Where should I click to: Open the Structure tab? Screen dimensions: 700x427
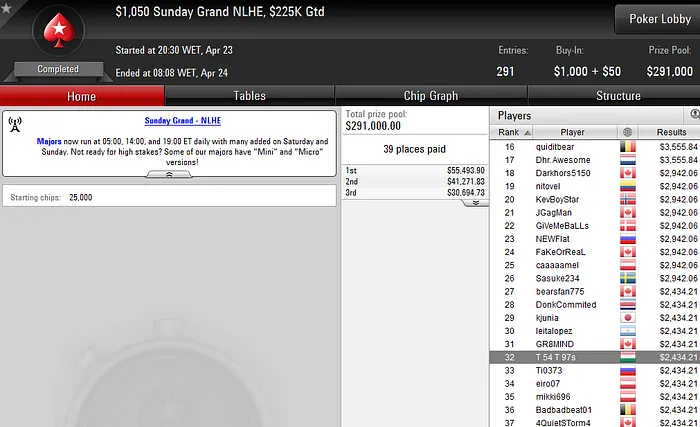coord(618,96)
